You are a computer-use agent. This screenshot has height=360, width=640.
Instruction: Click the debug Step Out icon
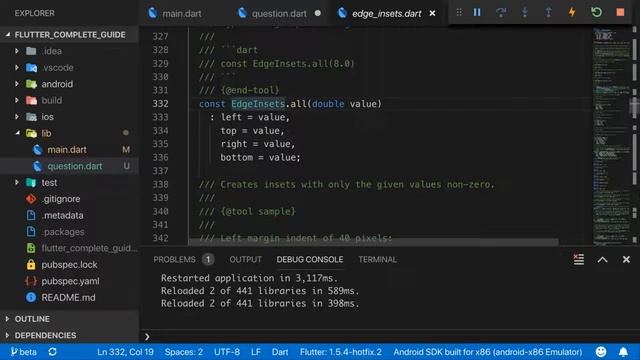coord(548,13)
